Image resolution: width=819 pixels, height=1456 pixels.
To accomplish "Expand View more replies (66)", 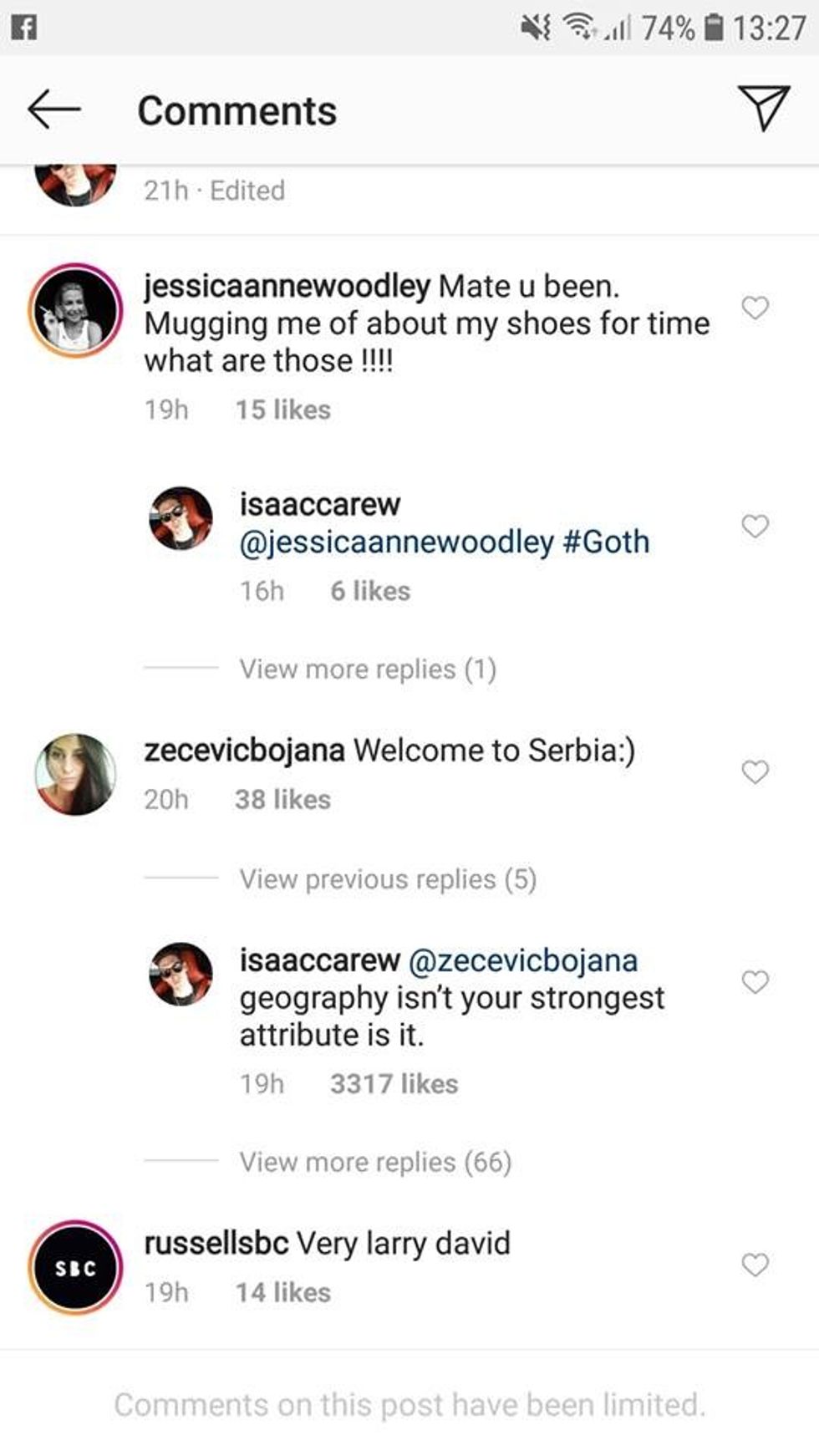I will (x=375, y=1162).
